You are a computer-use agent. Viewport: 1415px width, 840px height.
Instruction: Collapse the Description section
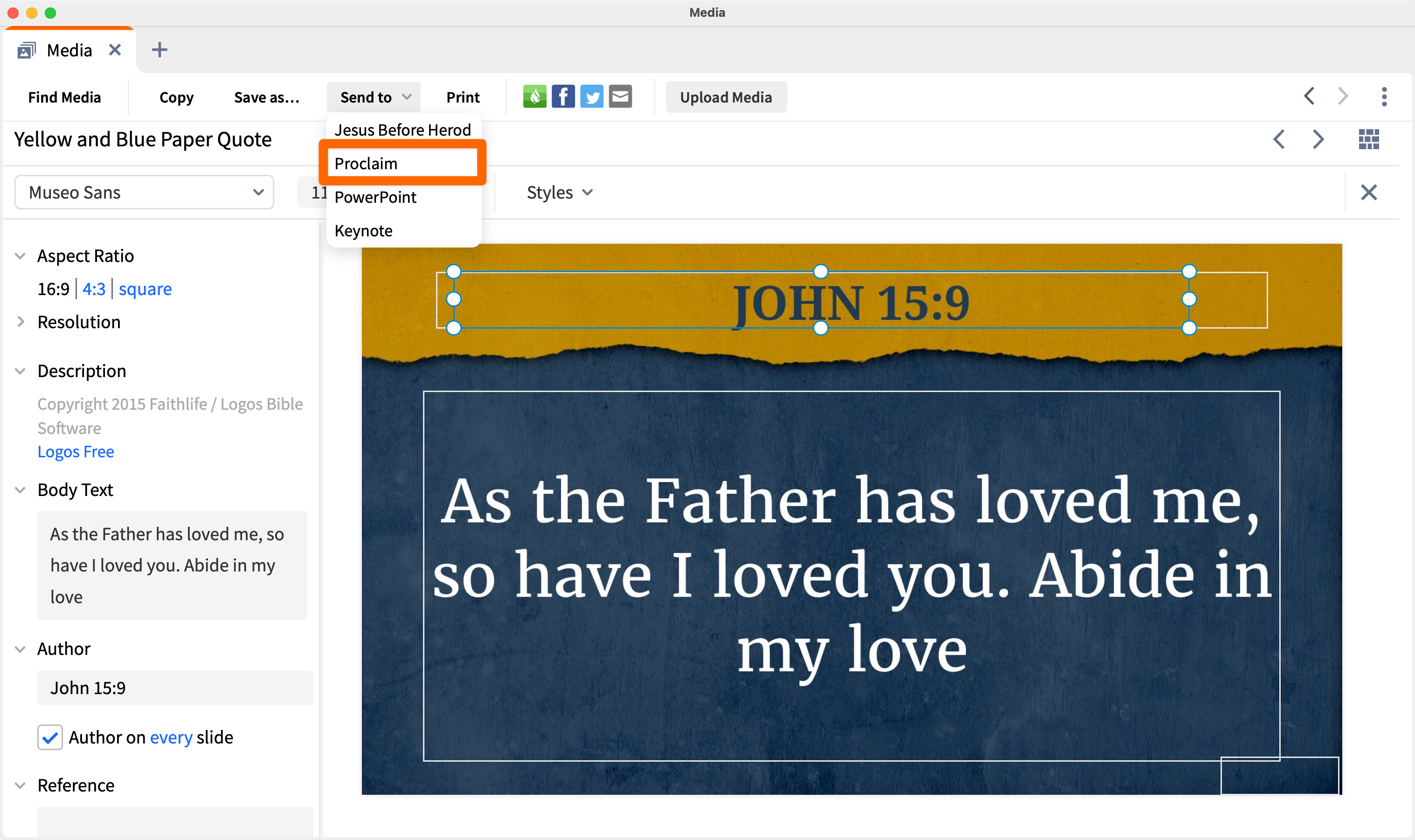21,371
